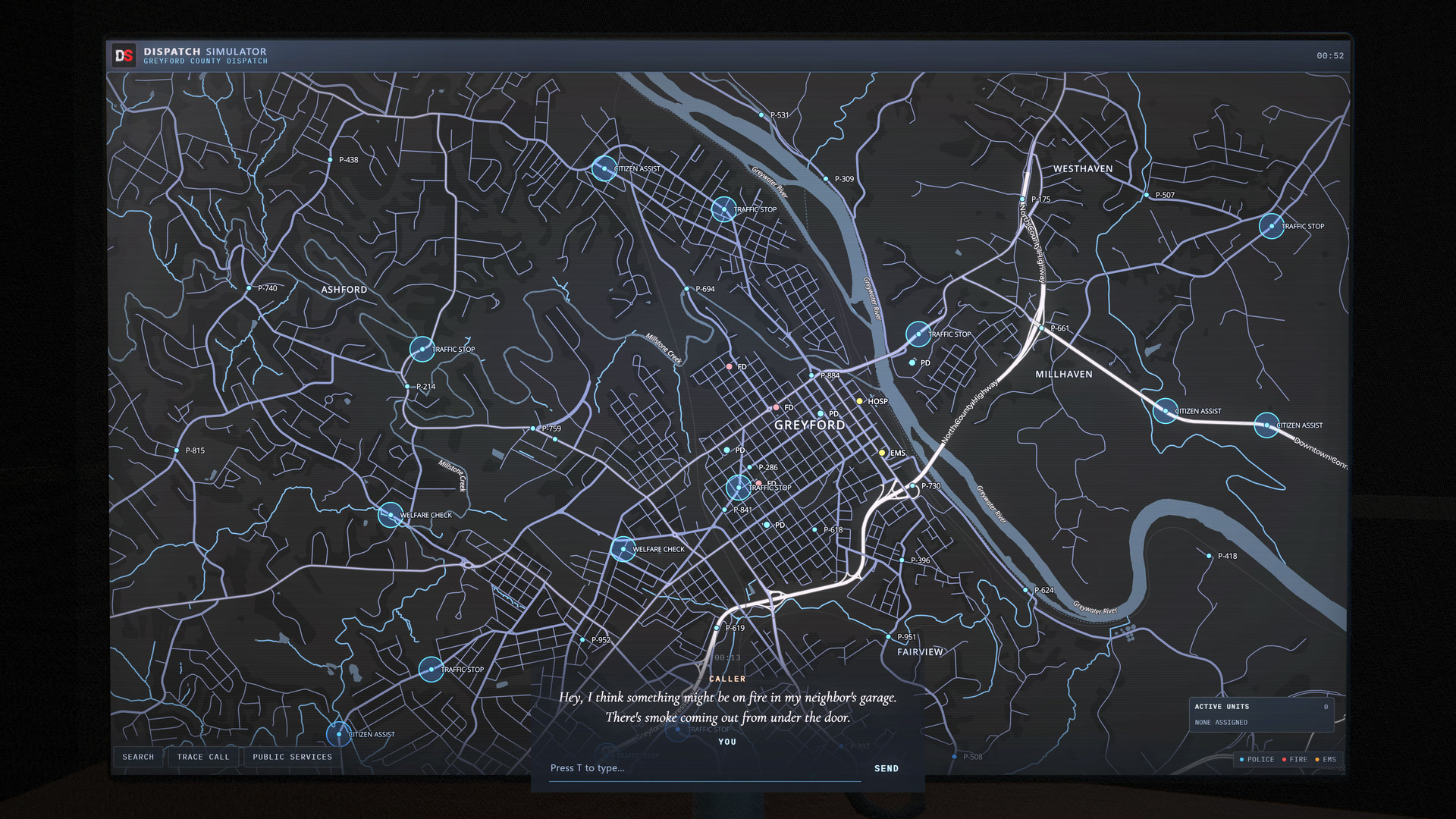The height and width of the screenshot is (819, 1456).
Task: Select the HOSP hospital marker
Action: click(860, 401)
